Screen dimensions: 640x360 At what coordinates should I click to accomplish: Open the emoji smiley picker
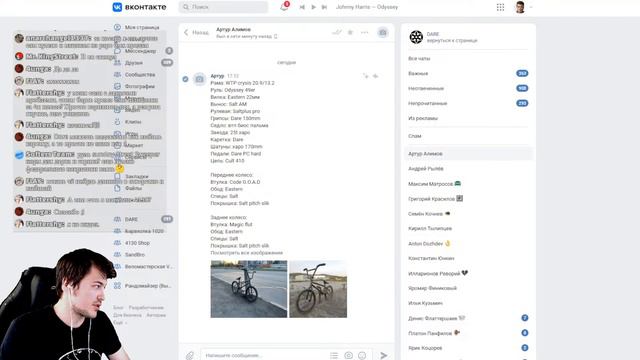point(362,356)
